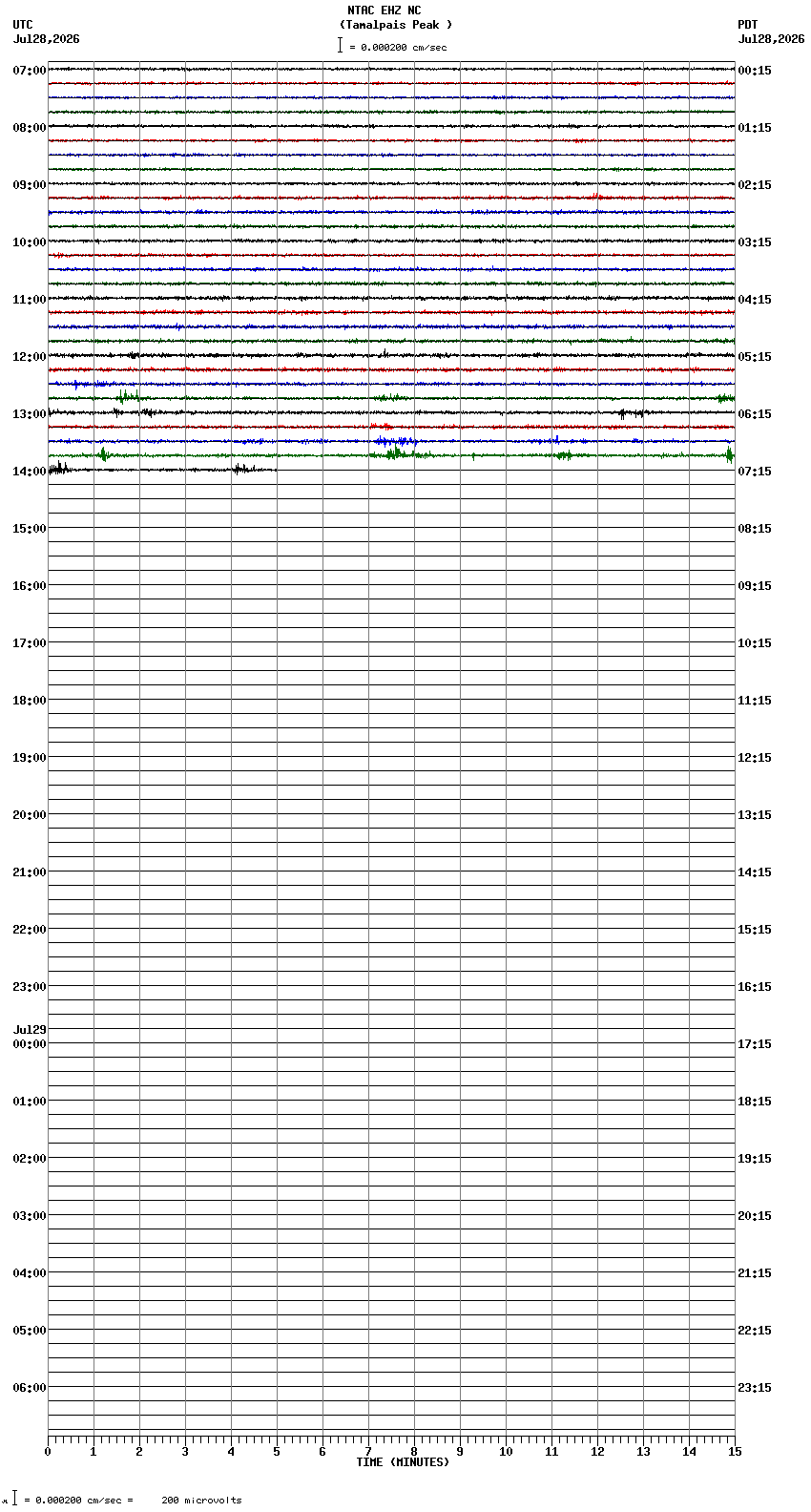Click the 17:15 PDT row label
This screenshot has height=1512, width=811.
(x=755, y=1044)
